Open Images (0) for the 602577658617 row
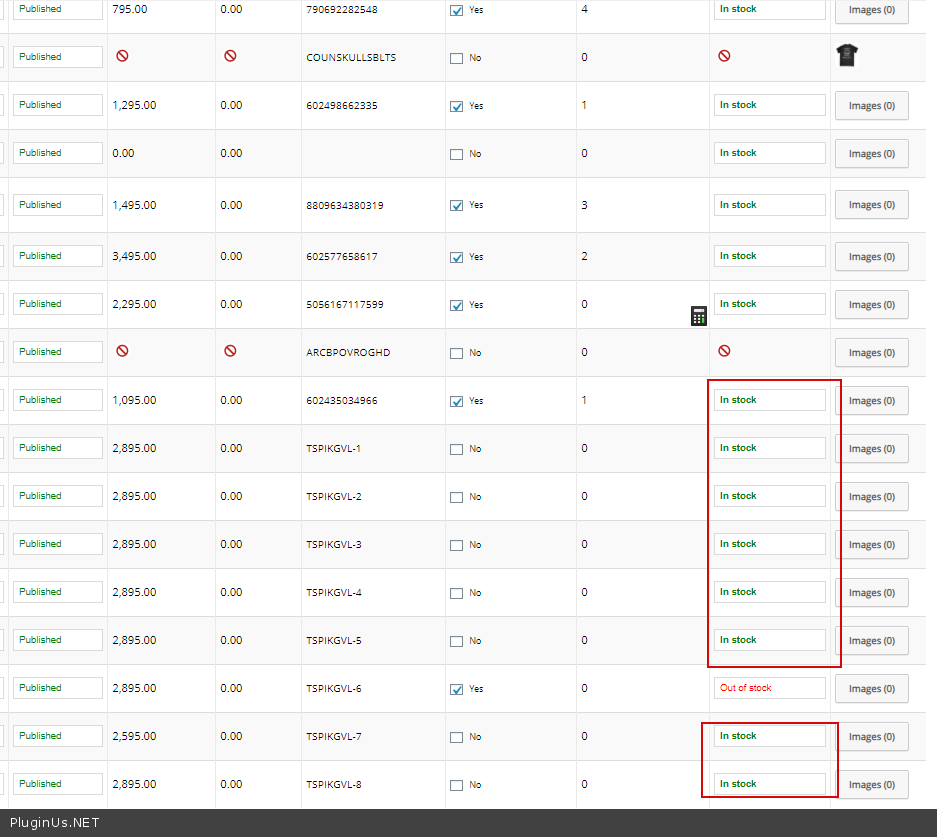This screenshot has height=837, width=937. pos(871,257)
